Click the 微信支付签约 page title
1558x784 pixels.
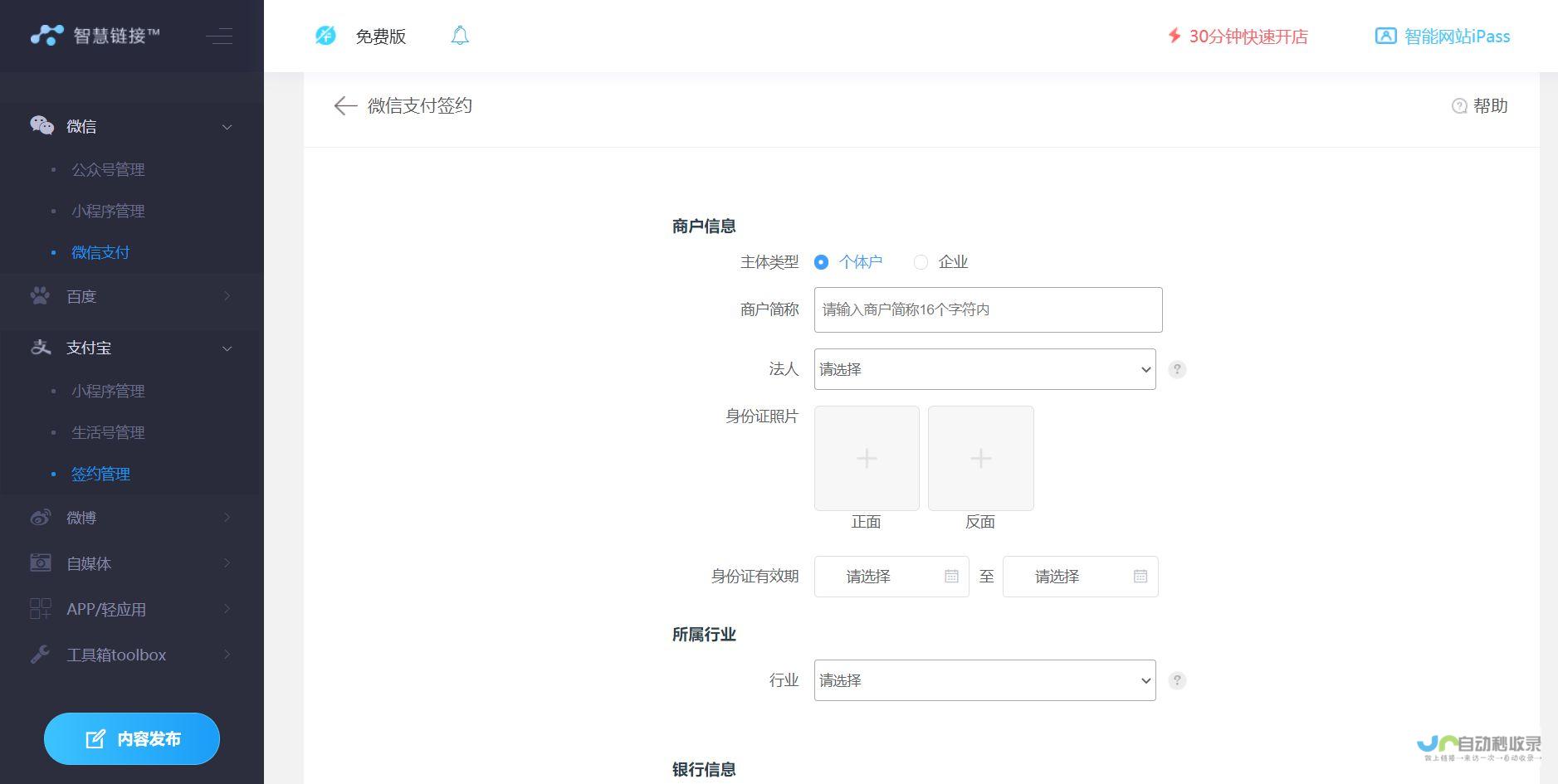coord(420,105)
